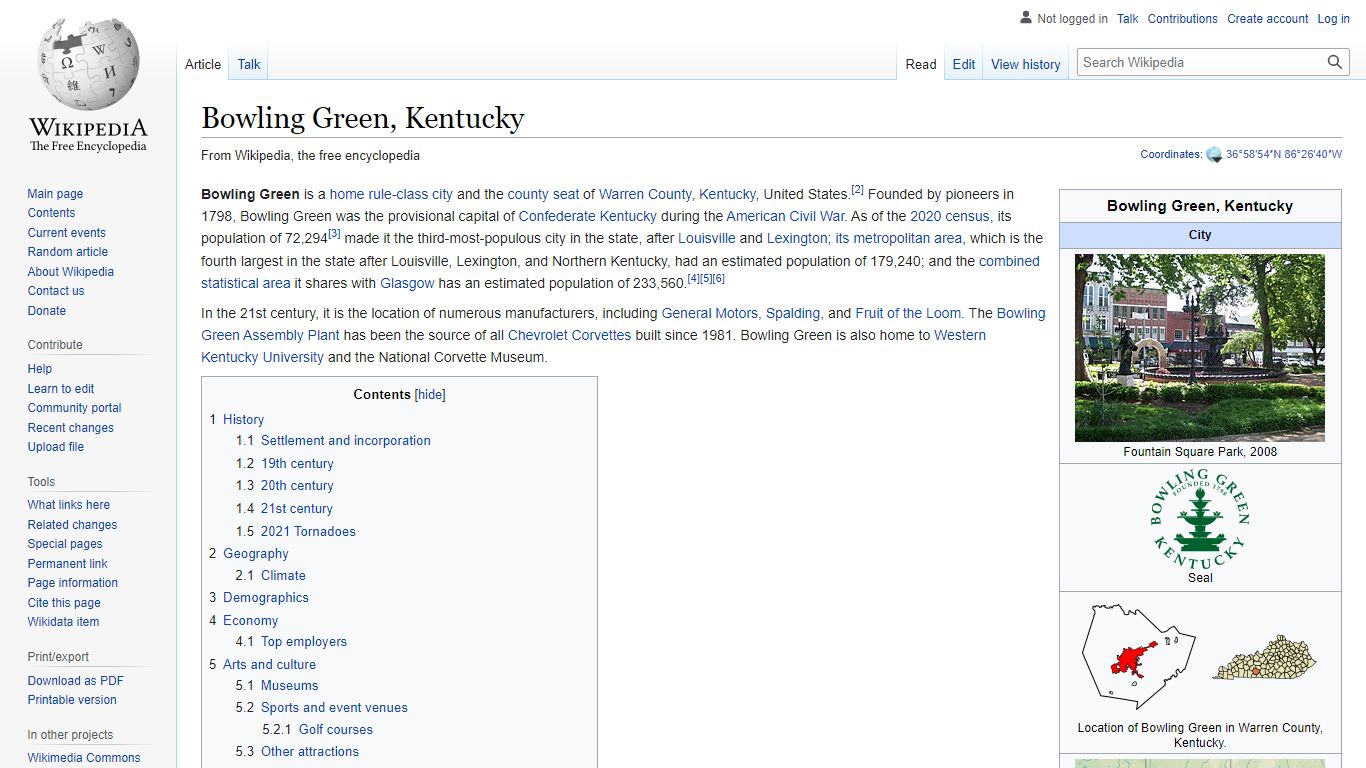Screen dimensions: 1366x768
Task: Click the Create account link
Action: (x=1268, y=19)
